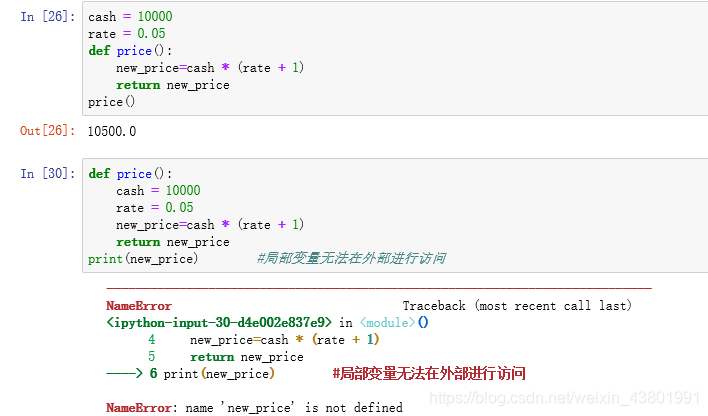
Task: Click indented 'cash = 10000' in cell 30
Action: [158, 191]
